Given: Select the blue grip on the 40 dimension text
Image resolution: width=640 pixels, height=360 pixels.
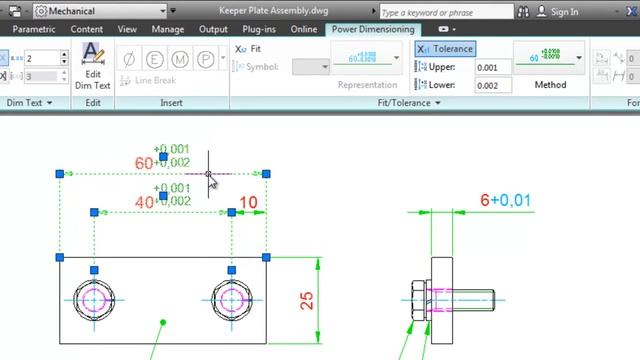Looking at the screenshot, I should (163, 196).
